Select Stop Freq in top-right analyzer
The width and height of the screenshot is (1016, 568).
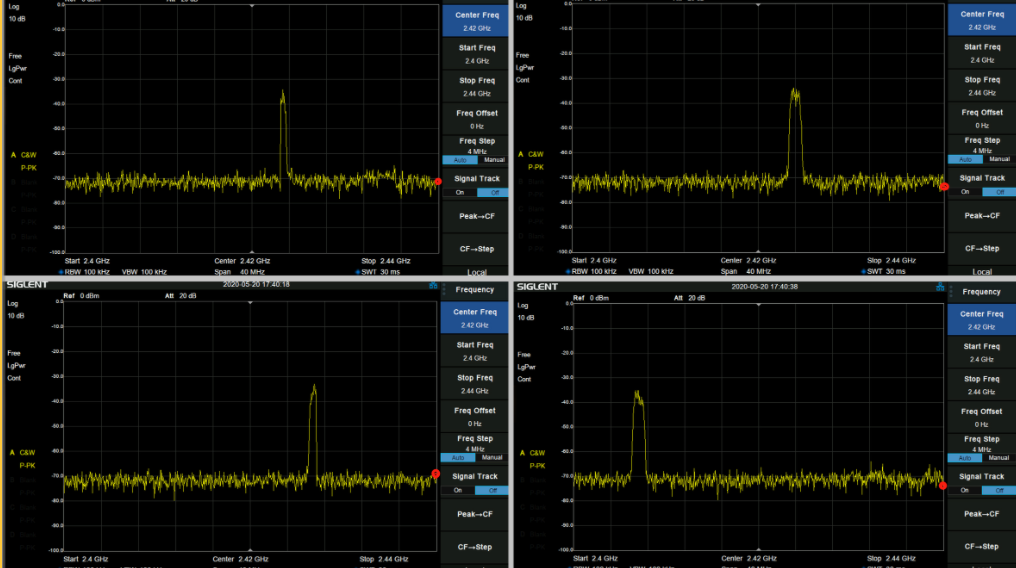coord(982,86)
